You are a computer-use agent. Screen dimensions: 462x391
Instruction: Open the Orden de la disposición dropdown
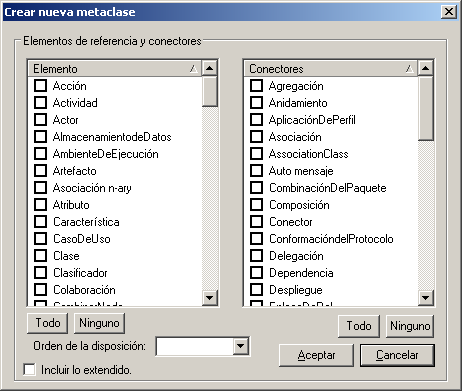coord(241,346)
